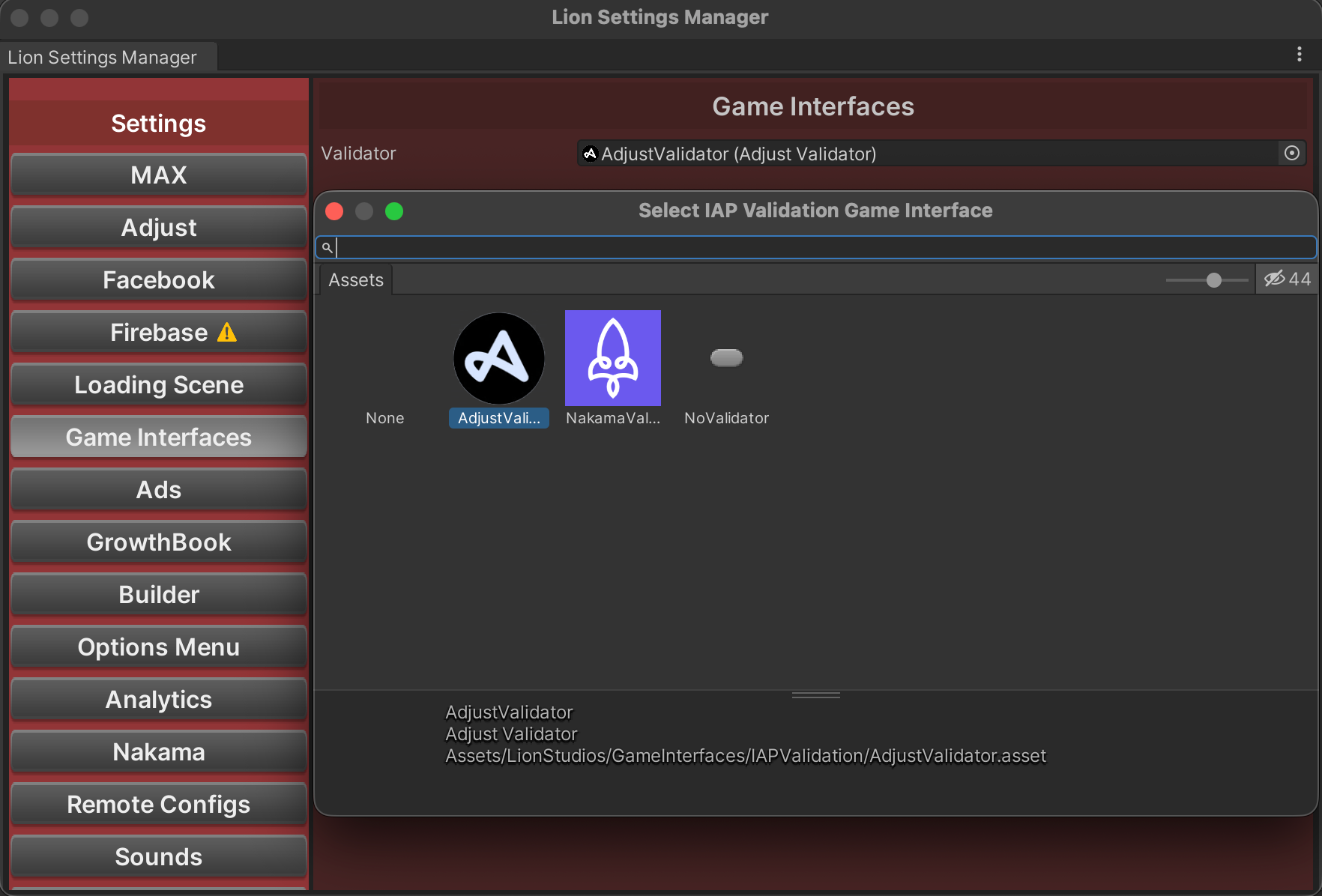The height and width of the screenshot is (896, 1322).
Task: Close the Select IAP Validation picker window
Action: (334, 211)
